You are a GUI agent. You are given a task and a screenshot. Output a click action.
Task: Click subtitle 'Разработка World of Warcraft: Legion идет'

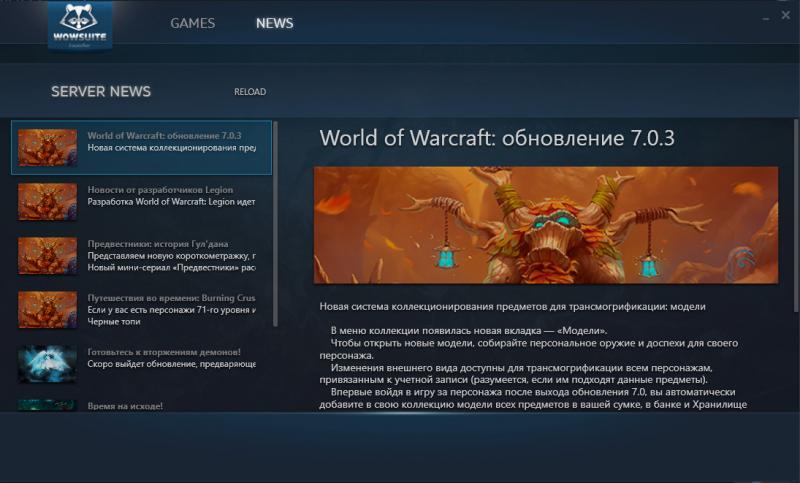point(171,201)
